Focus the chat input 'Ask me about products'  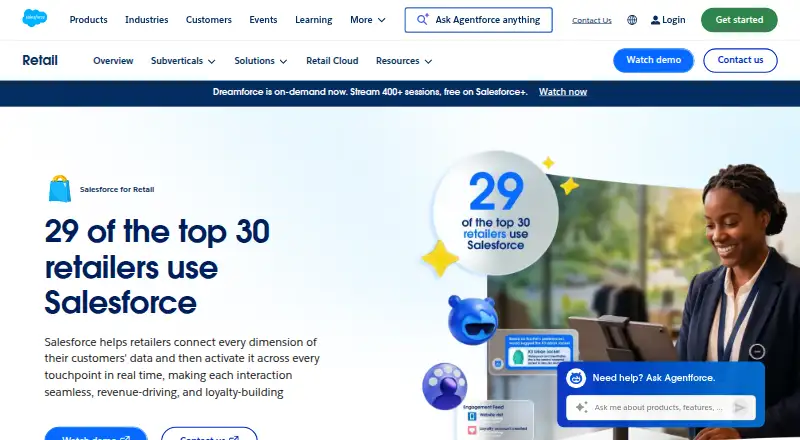(661, 407)
